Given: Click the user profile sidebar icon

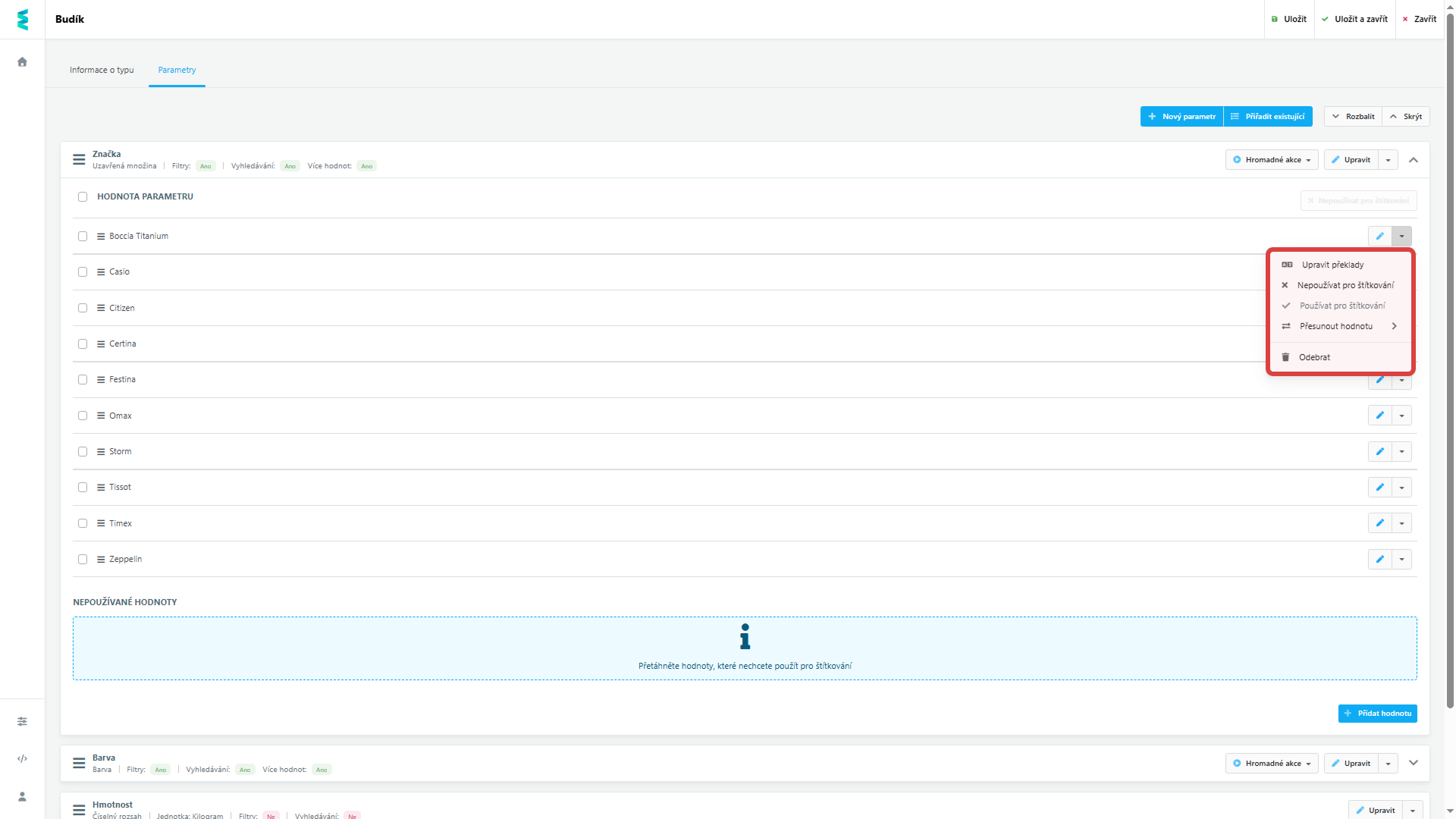Looking at the screenshot, I should pos(22,796).
